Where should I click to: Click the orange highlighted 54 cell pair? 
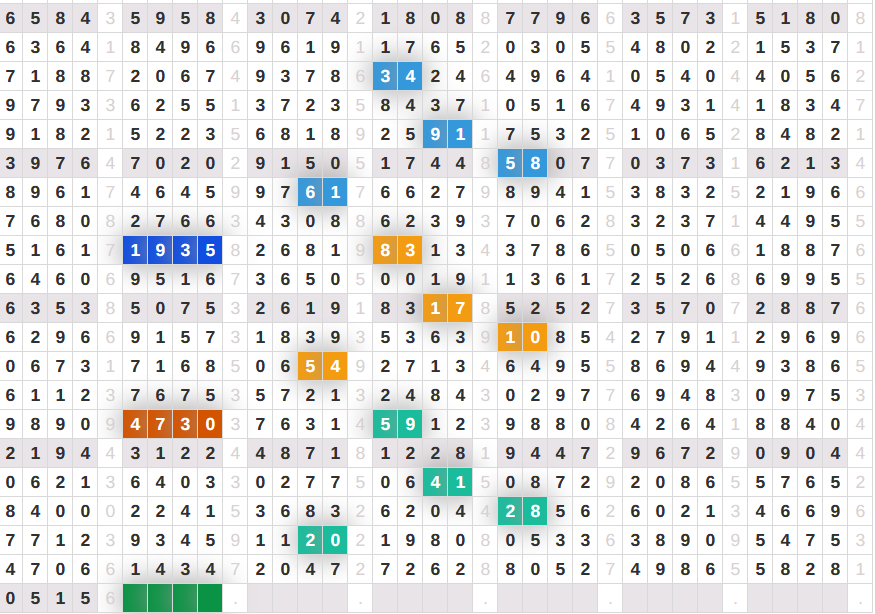pos(322,366)
